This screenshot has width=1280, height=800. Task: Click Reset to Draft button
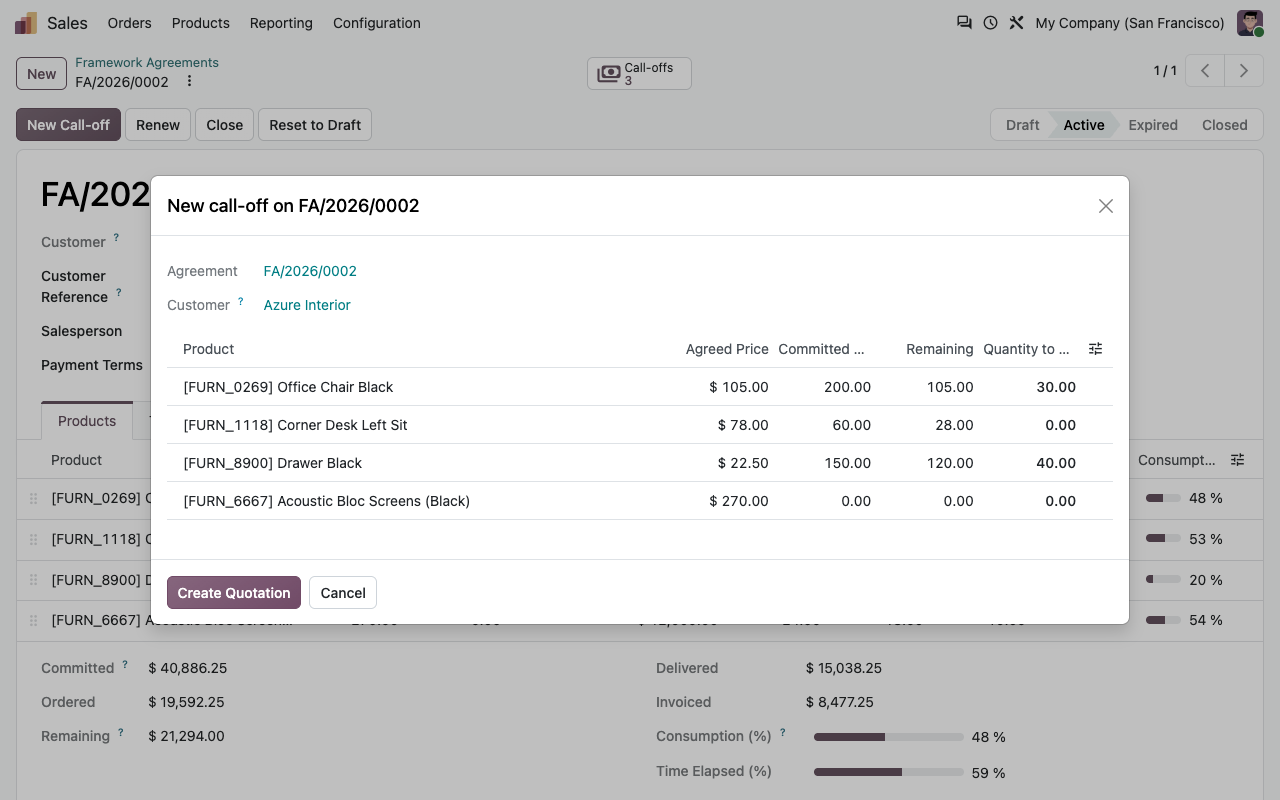coord(315,125)
